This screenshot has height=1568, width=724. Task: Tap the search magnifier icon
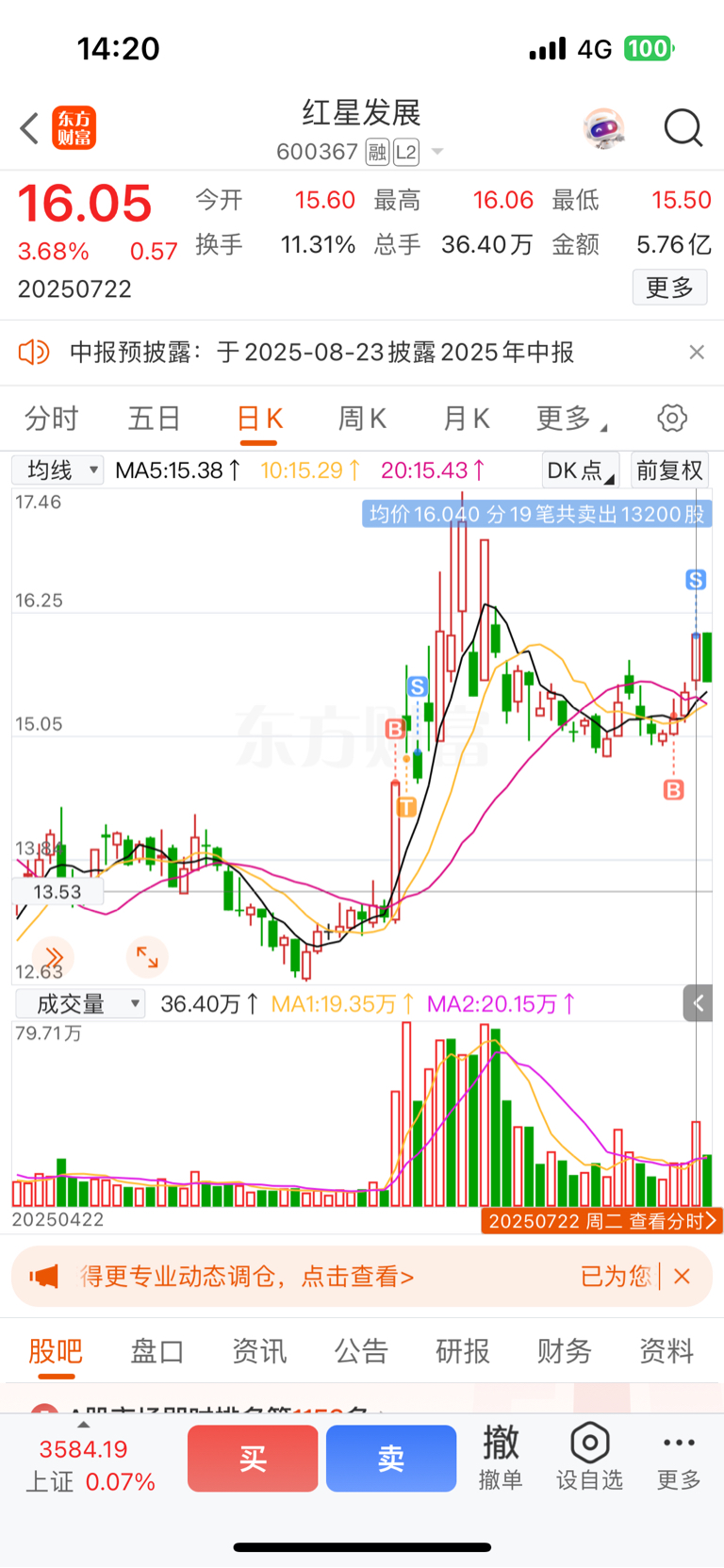click(x=683, y=128)
